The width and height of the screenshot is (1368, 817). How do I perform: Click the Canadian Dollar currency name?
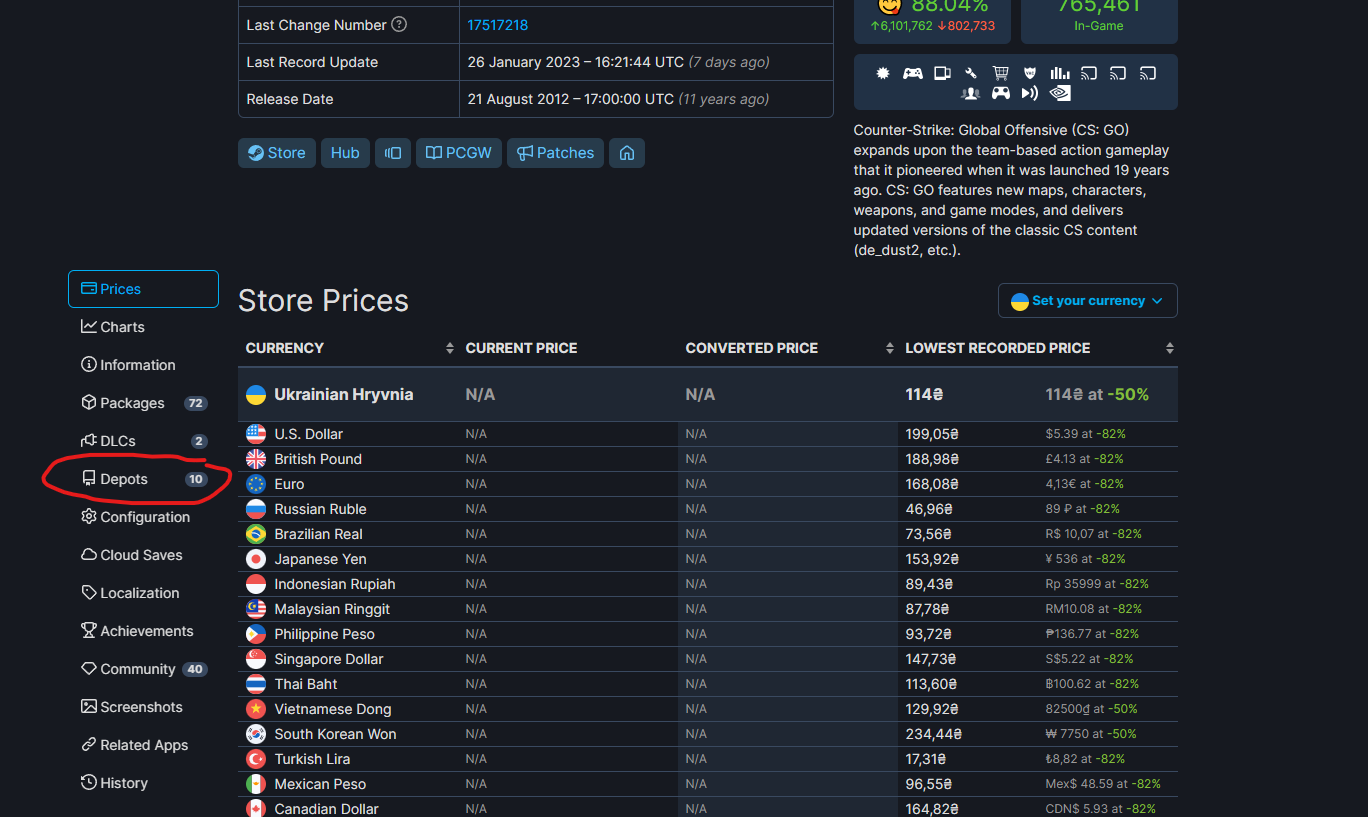tap(327, 808)
